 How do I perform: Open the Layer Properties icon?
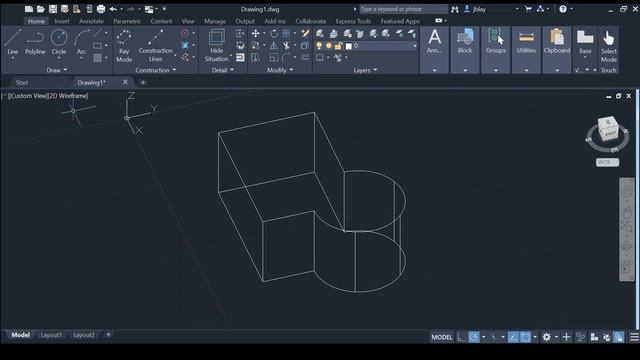click(320, 33)
